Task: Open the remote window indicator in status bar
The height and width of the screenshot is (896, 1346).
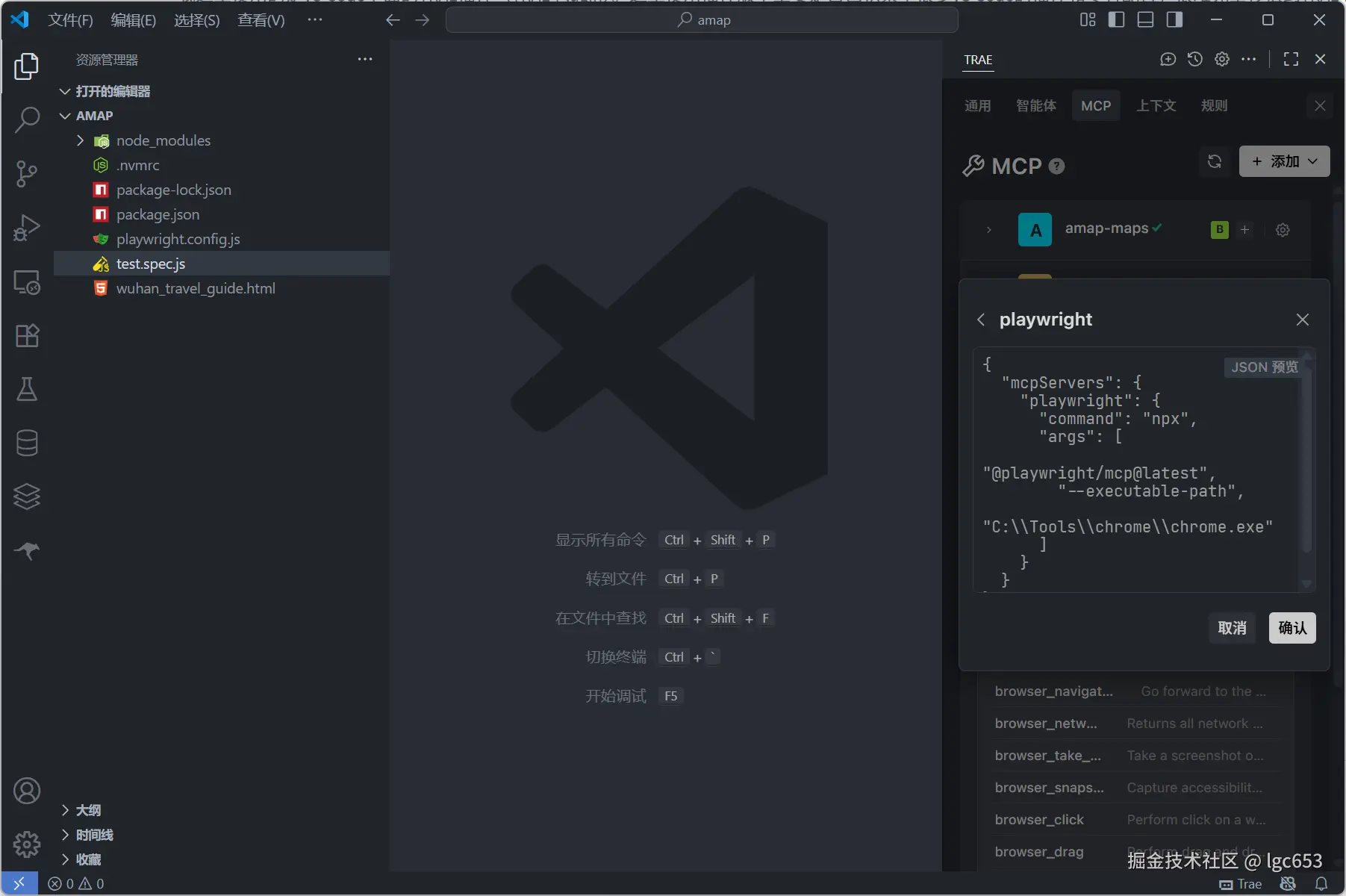Action: 19,884
